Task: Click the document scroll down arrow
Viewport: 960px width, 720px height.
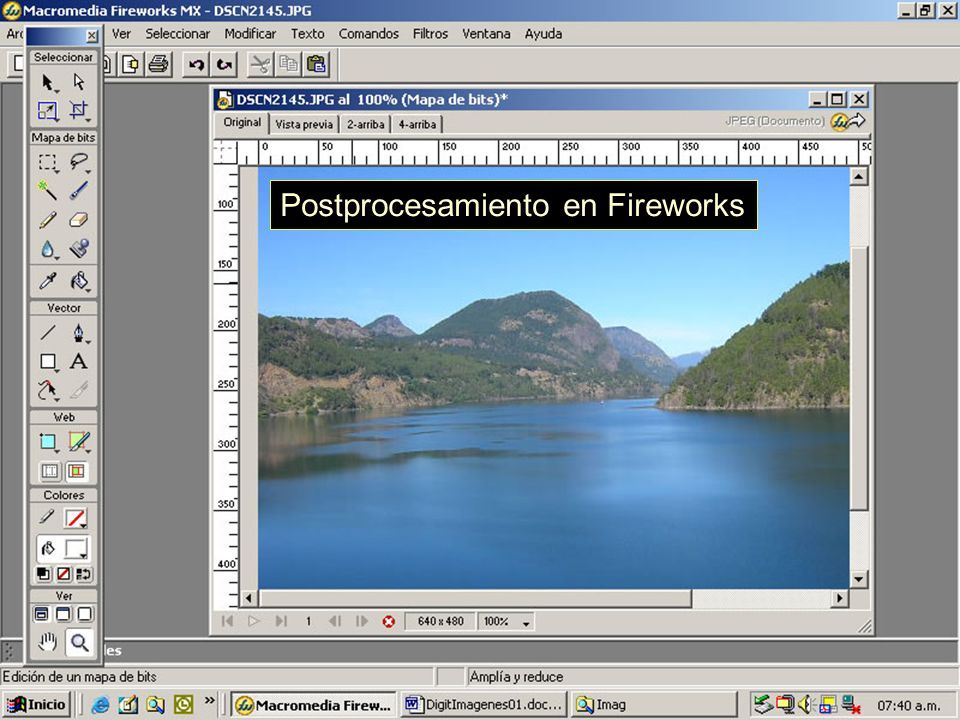Action: (858, 579)
